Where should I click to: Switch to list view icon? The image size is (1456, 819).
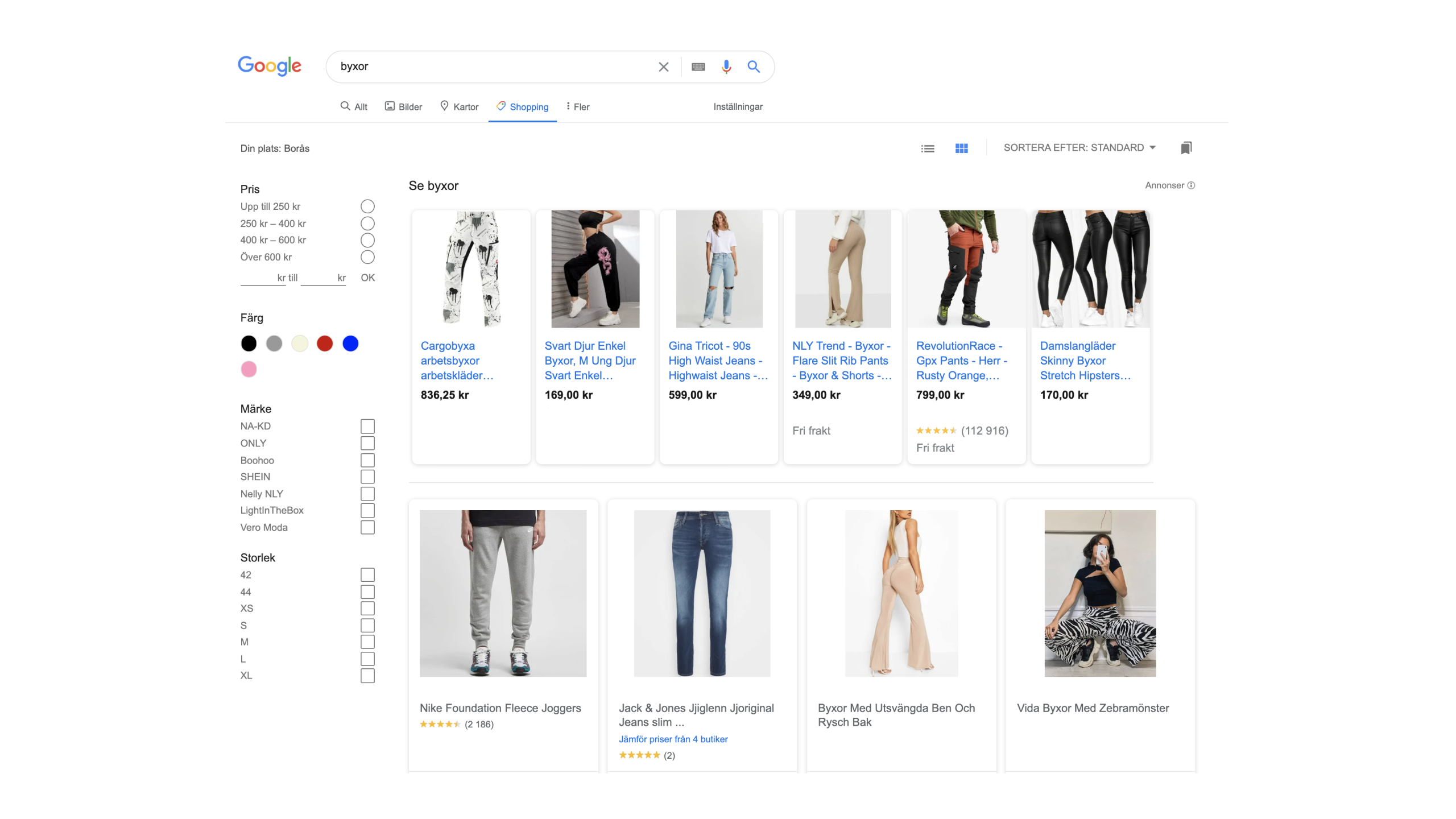pyautogui.click(x=928, y=148)
